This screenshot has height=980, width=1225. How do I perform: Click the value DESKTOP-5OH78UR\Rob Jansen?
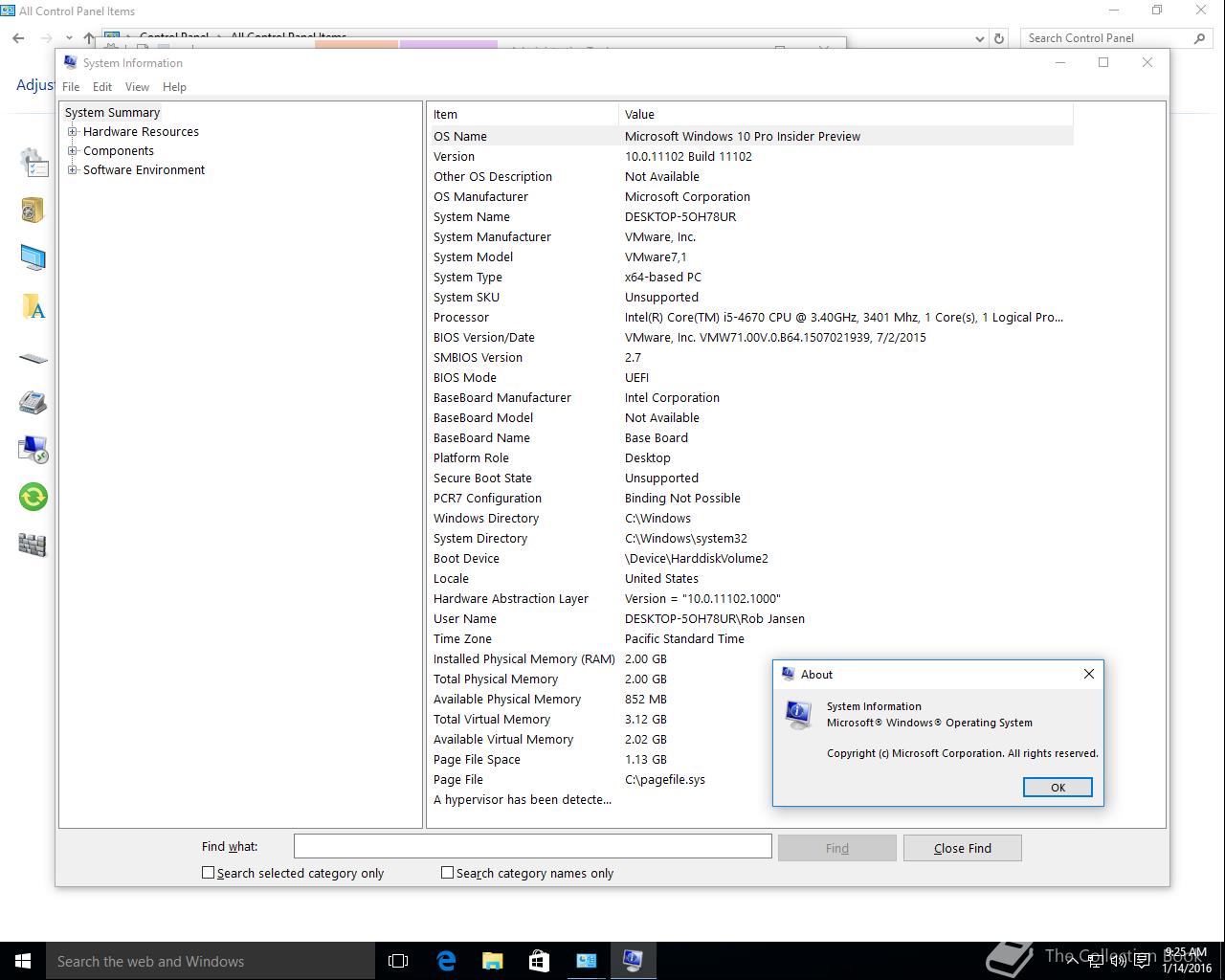coord(714,619)
